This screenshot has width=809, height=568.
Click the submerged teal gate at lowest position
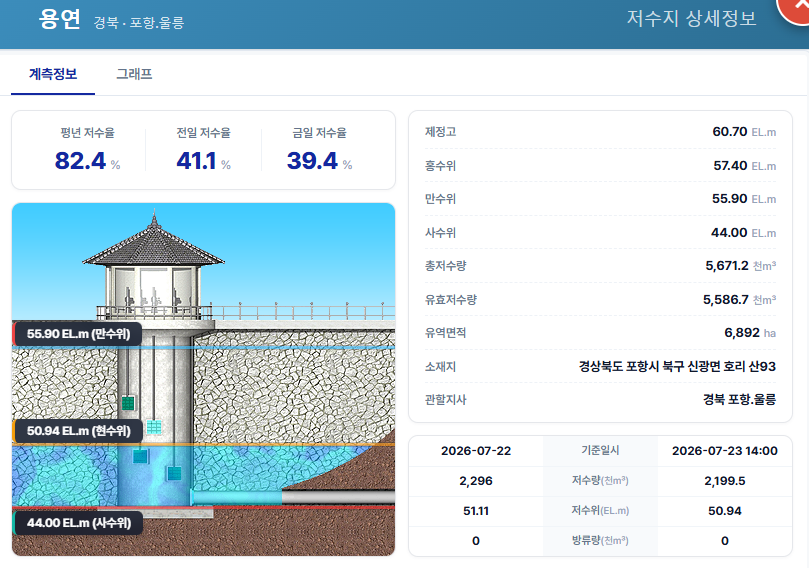174,473
